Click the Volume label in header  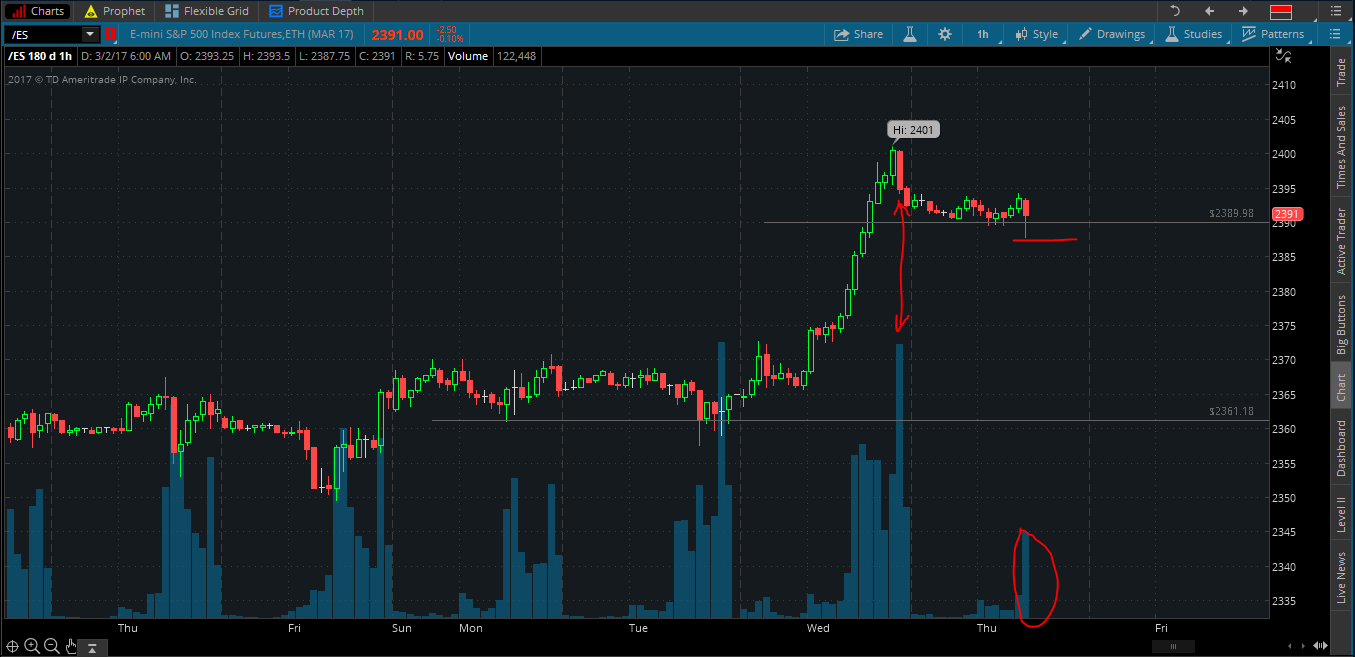click(x=467, y=56)
